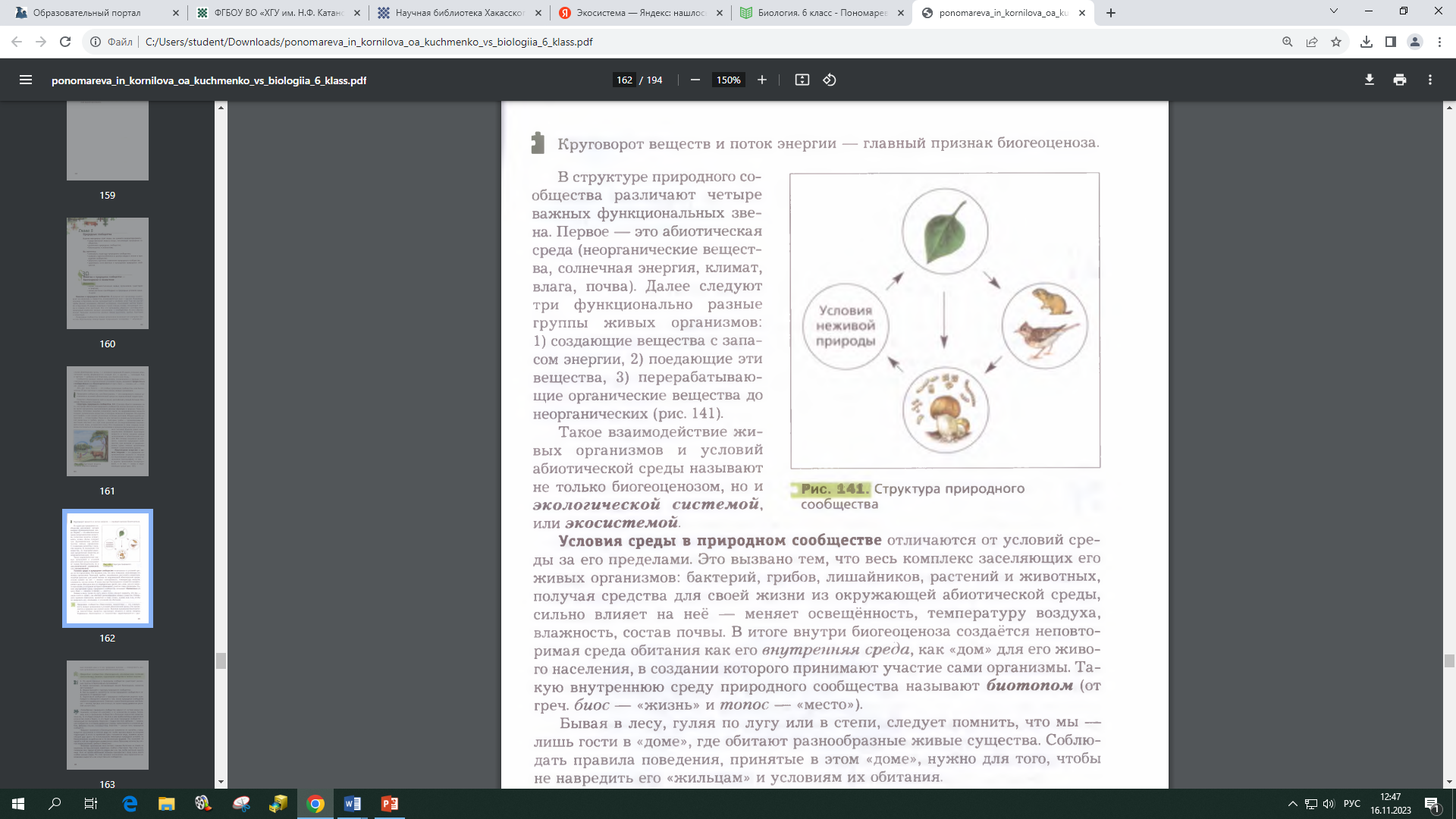Download the PDF from viewer toolbar
This screenshot has height=819, width=1456.
coord(1370,80)
